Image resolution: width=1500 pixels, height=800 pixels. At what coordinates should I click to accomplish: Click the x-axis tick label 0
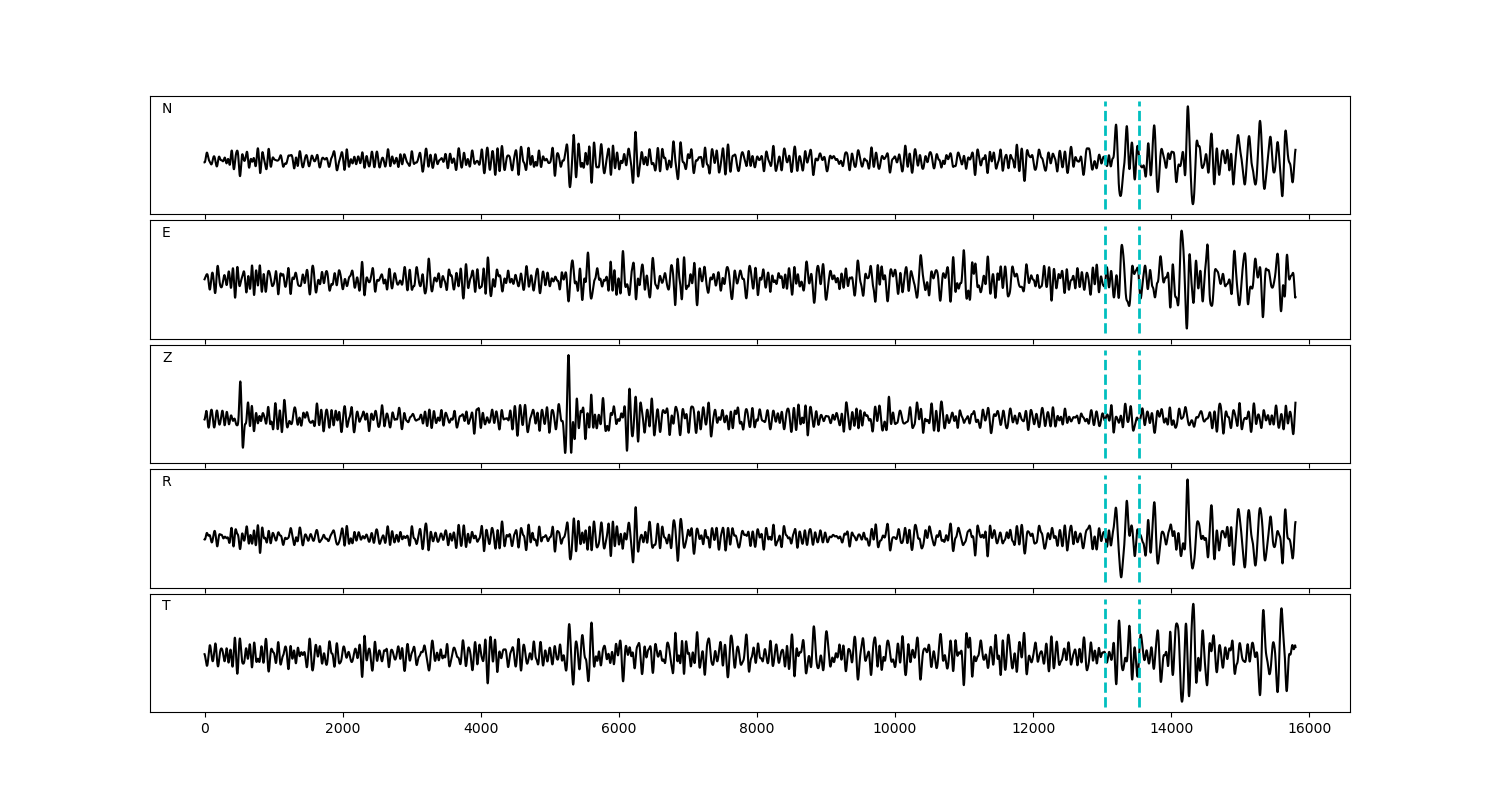tap(205, 729)
